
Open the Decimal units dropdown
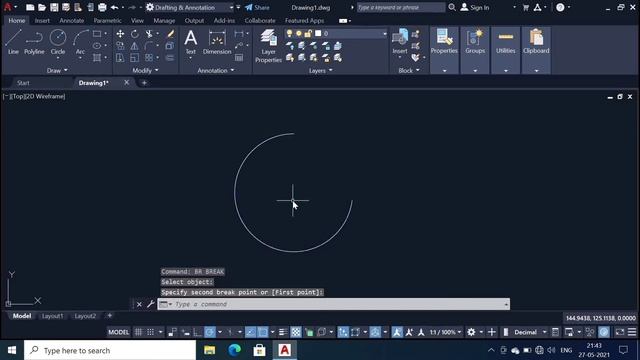tap(529, 332)
